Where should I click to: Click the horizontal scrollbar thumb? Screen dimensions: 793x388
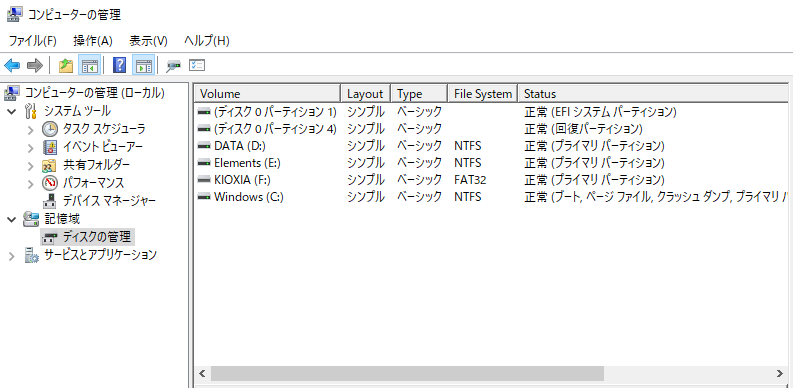[x=407, y=373]
